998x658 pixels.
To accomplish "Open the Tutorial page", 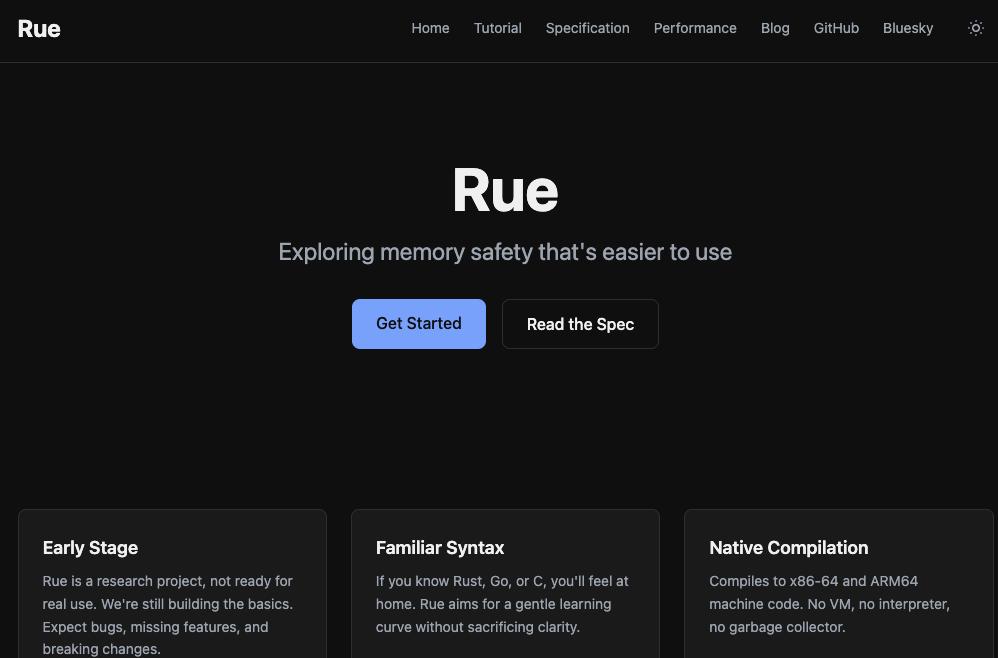I will [x=497, y=28].
